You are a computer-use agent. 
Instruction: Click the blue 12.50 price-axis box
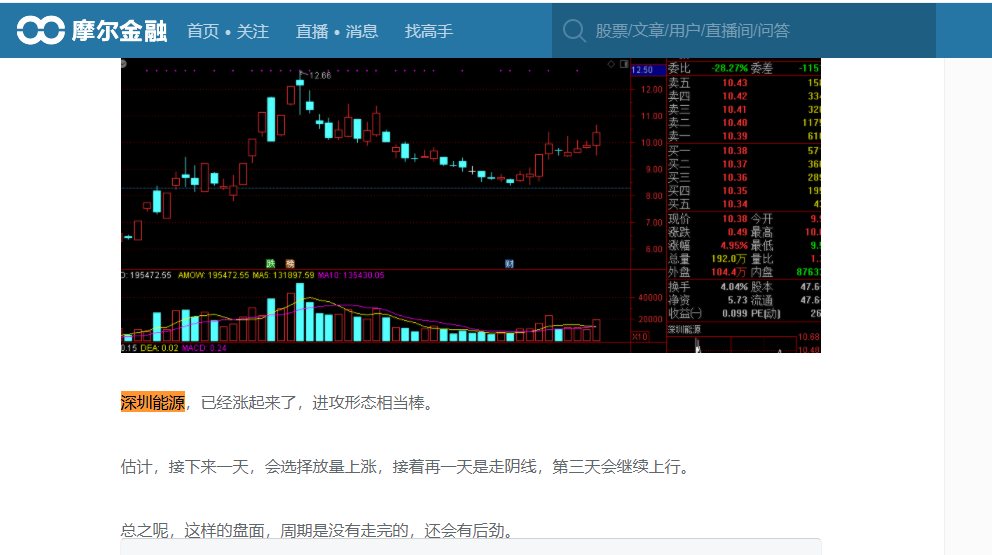(648, 70)
